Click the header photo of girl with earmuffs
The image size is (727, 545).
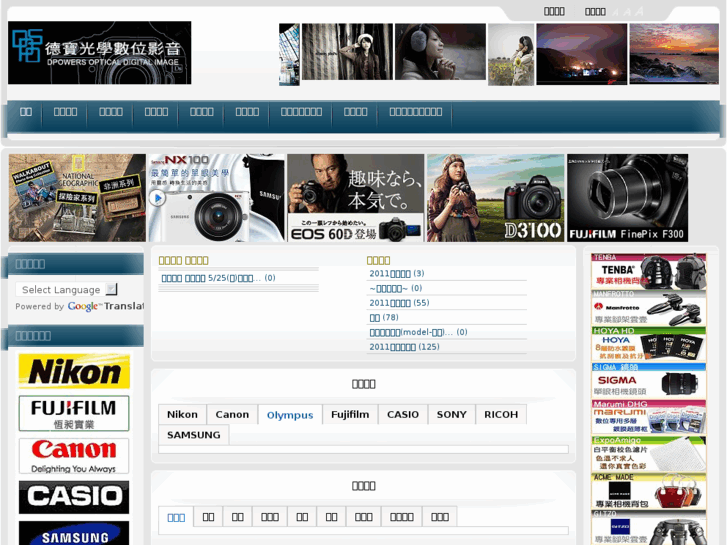point(440,52)
